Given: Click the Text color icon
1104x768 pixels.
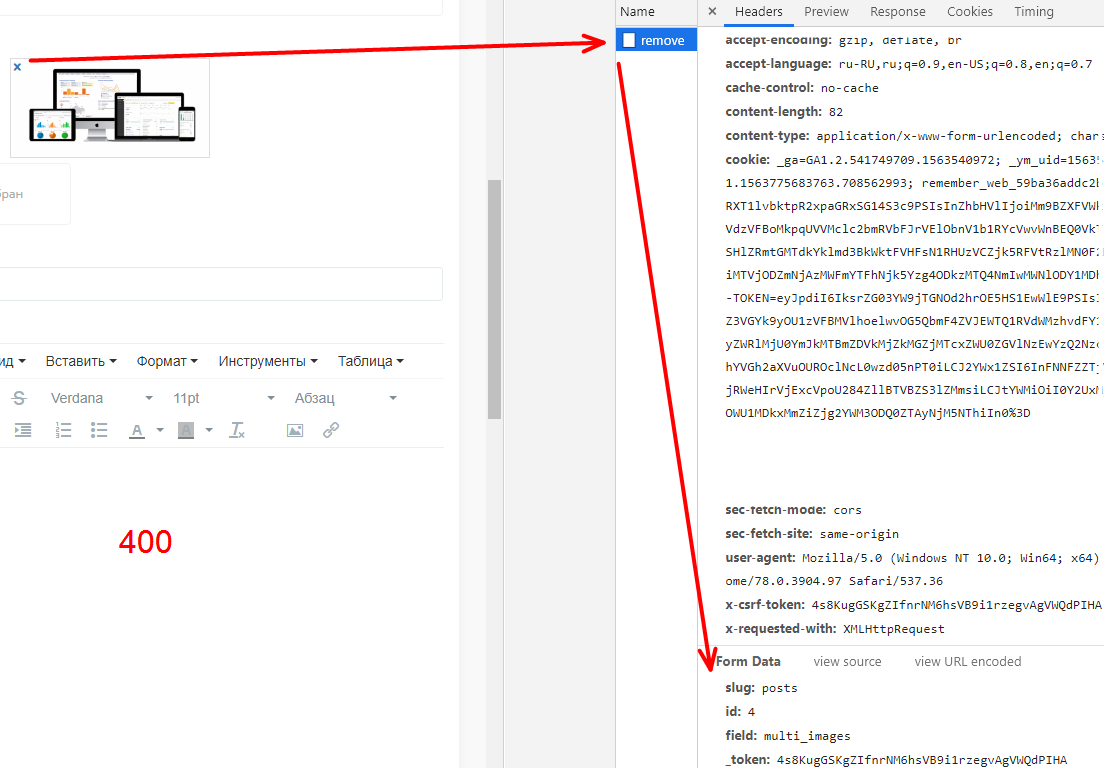Looking at the screenshot, I should click(135, 430).
